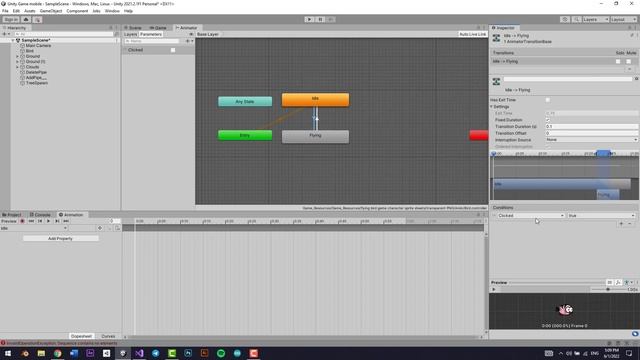Switch to the Project tab
This screenshot has width=640, height=360.
coord(12,215)
